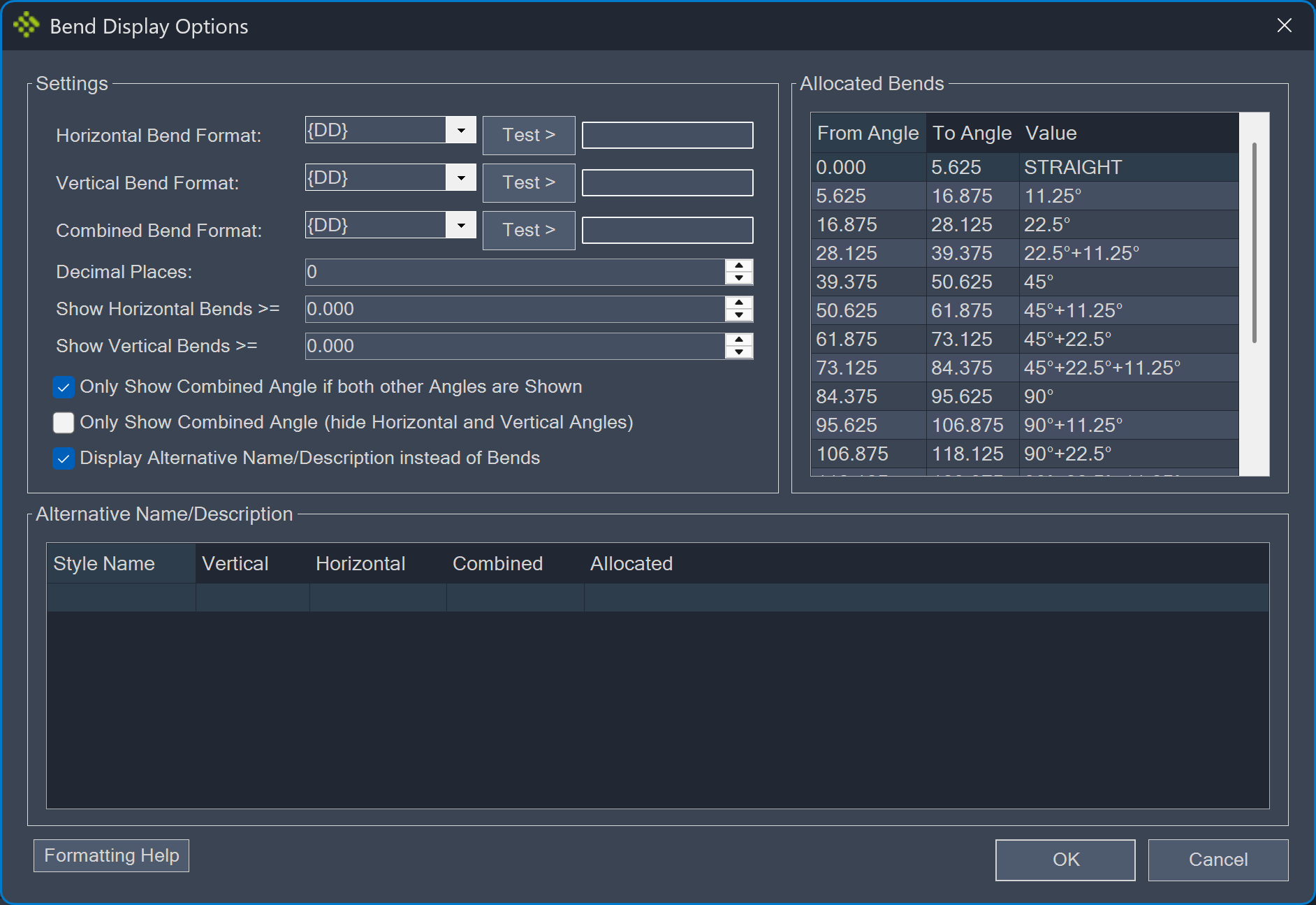The height and width of the screenshot is (905, 1316).
Task: Decrease Show Horizontal Bends value
Action: point(739,315)
